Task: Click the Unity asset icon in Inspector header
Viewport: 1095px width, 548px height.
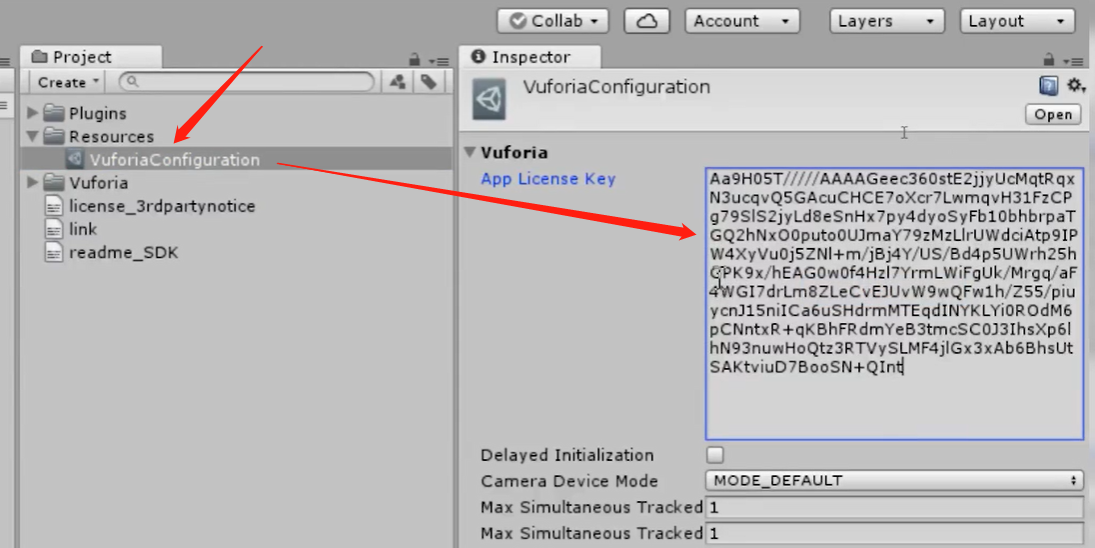Action: pyautogui.click(x=490, y=99)
